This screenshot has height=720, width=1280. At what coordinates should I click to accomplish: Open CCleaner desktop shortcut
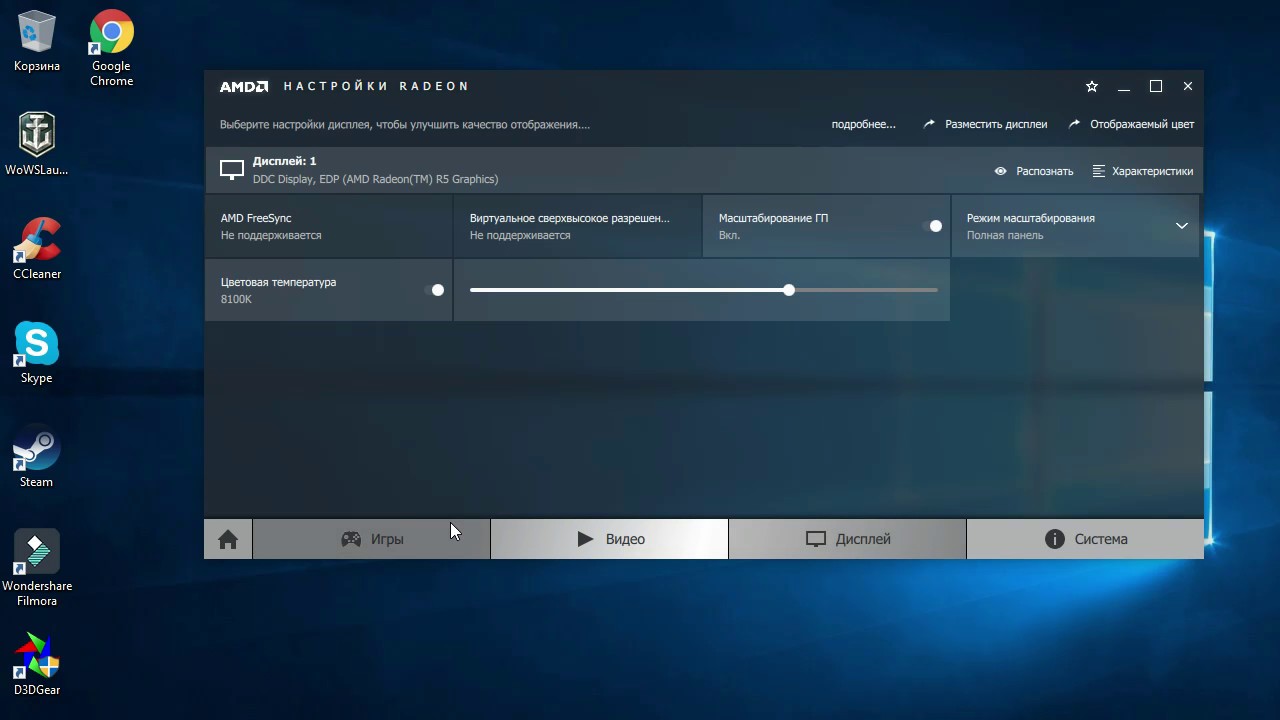37,249
